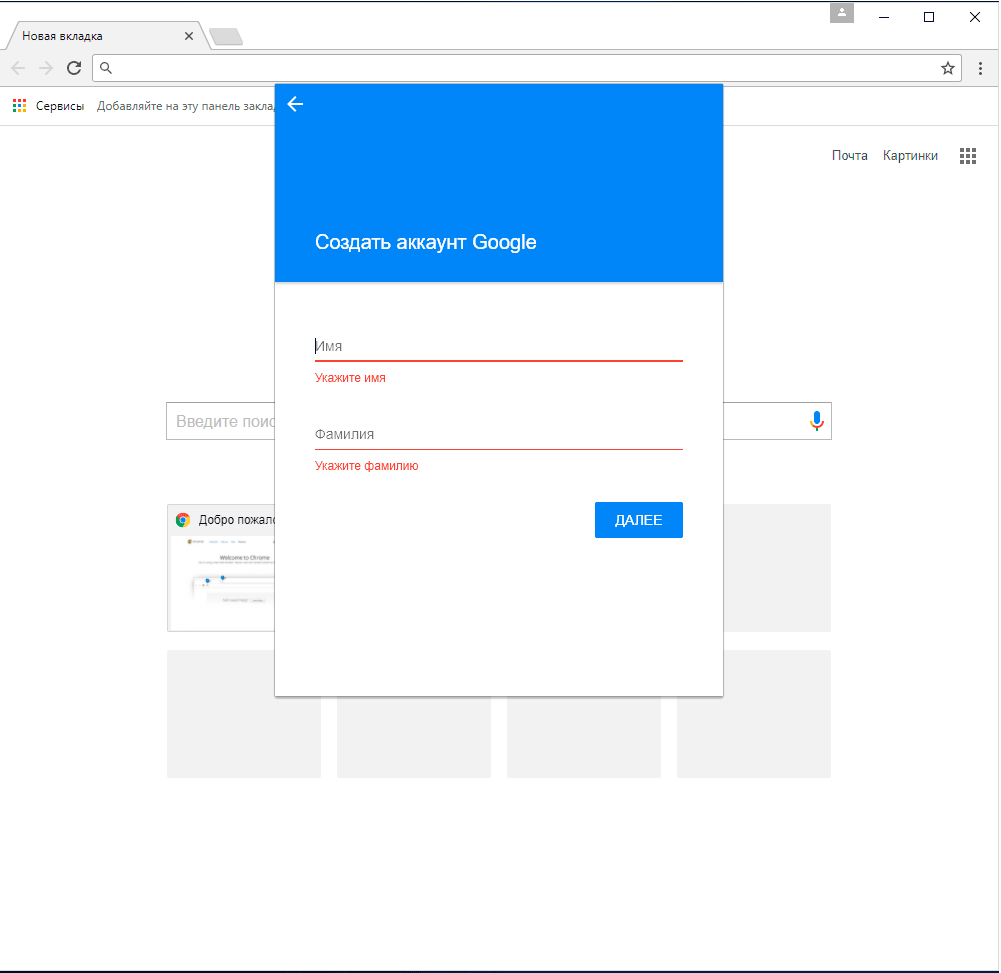Open a new tab with the tab button

coord(226,37)
